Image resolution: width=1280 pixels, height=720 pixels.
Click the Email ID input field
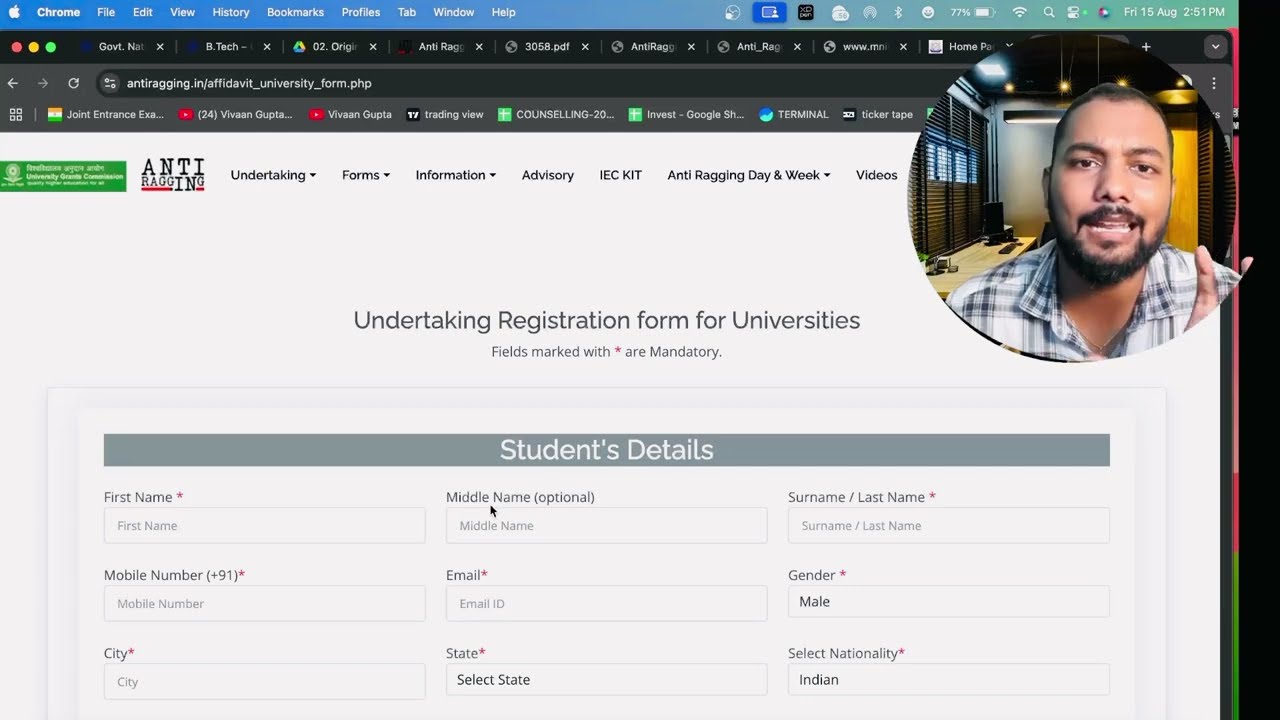(607, 603)
